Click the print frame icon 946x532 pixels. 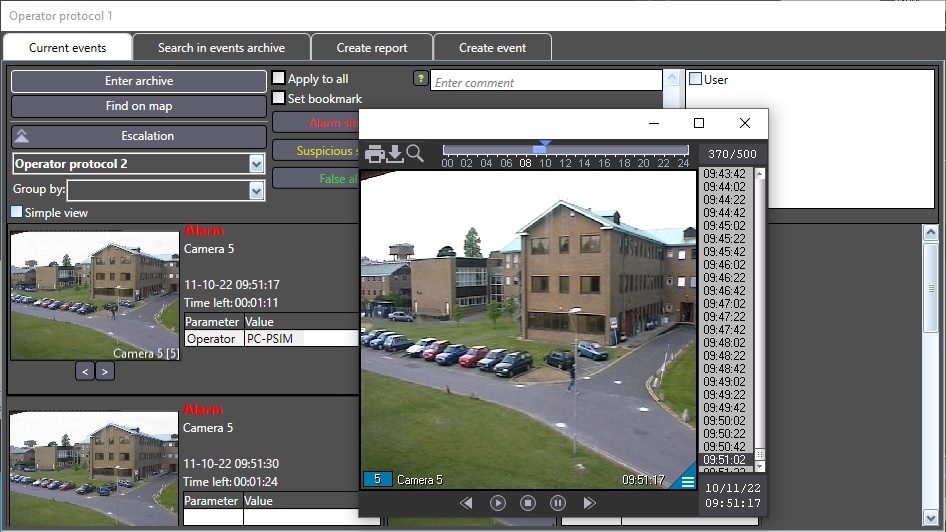point(374,154)
